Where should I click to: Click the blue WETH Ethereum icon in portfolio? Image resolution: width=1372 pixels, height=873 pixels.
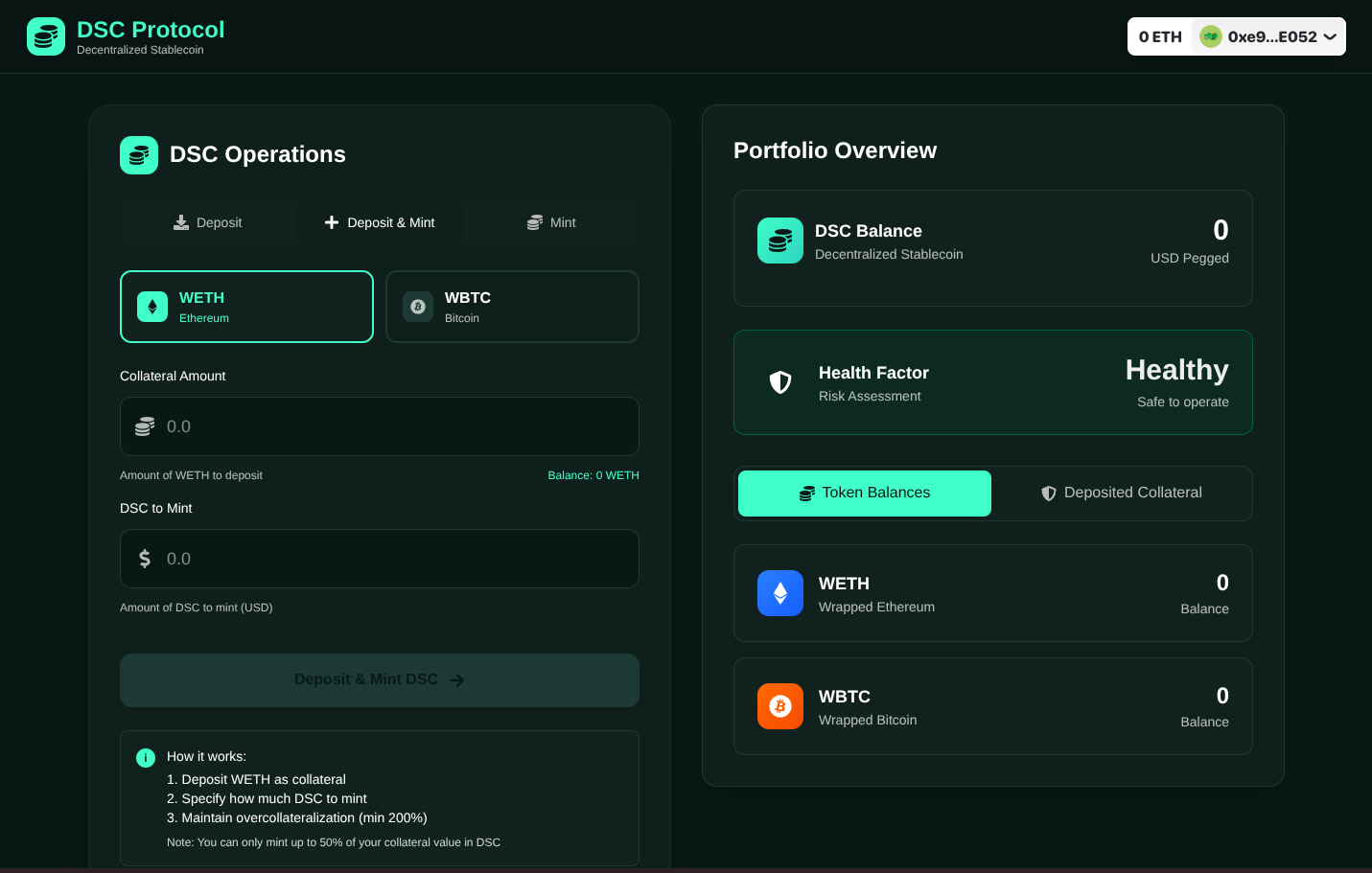[780, 593]
